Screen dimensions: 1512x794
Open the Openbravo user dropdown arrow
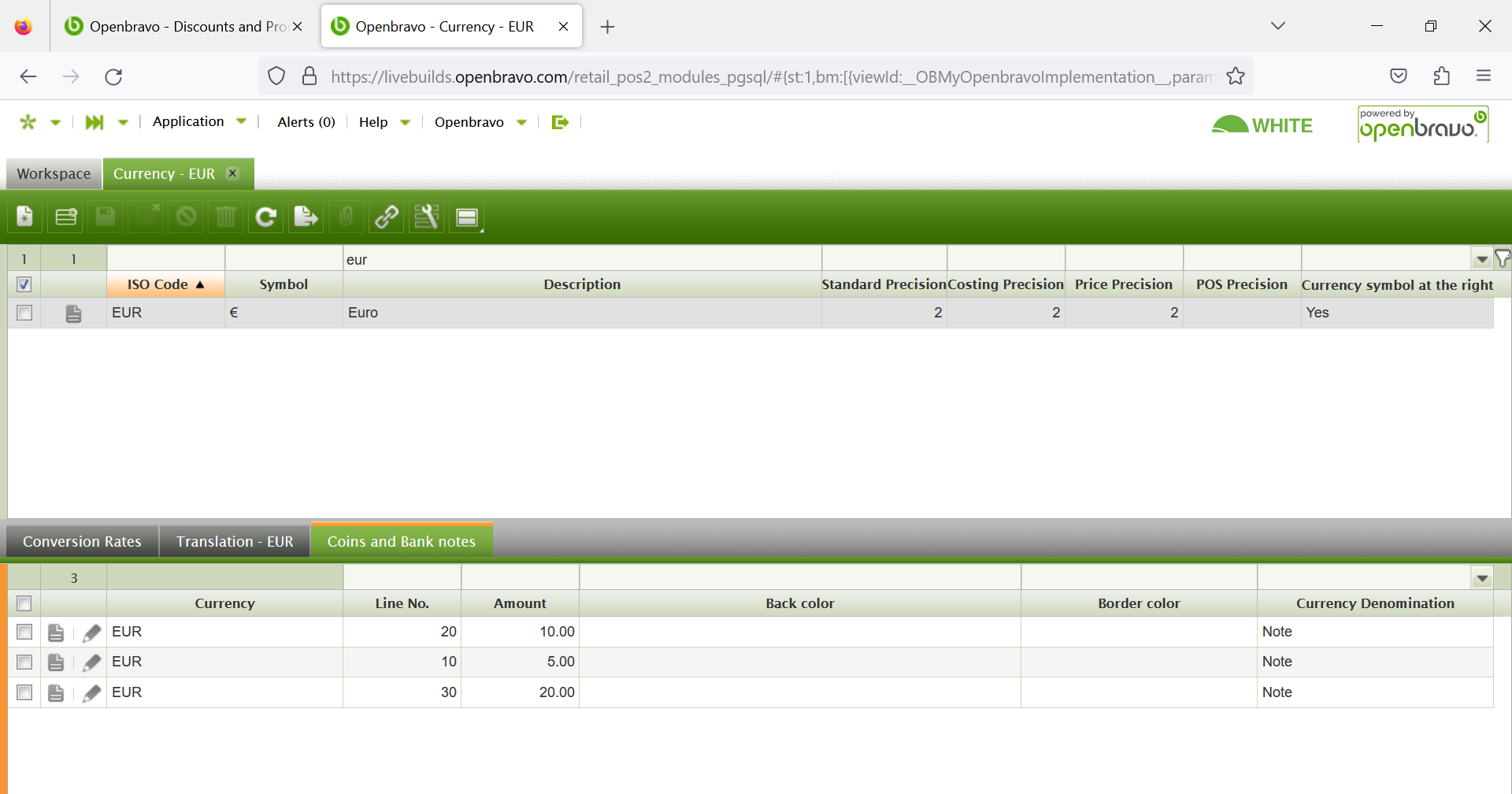pyautogui.click(x=521, y=122)
